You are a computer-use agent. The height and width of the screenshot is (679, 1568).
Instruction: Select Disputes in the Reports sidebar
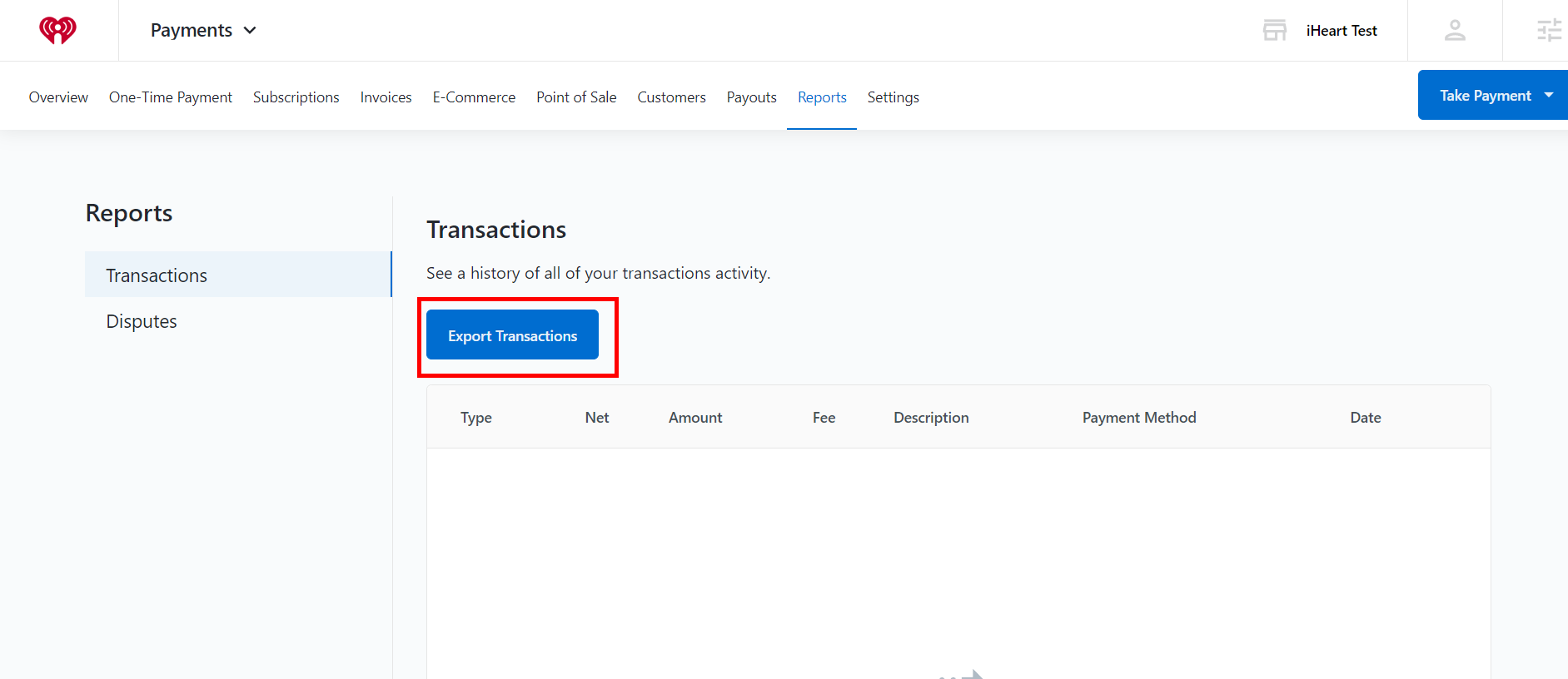coord(142,321)
